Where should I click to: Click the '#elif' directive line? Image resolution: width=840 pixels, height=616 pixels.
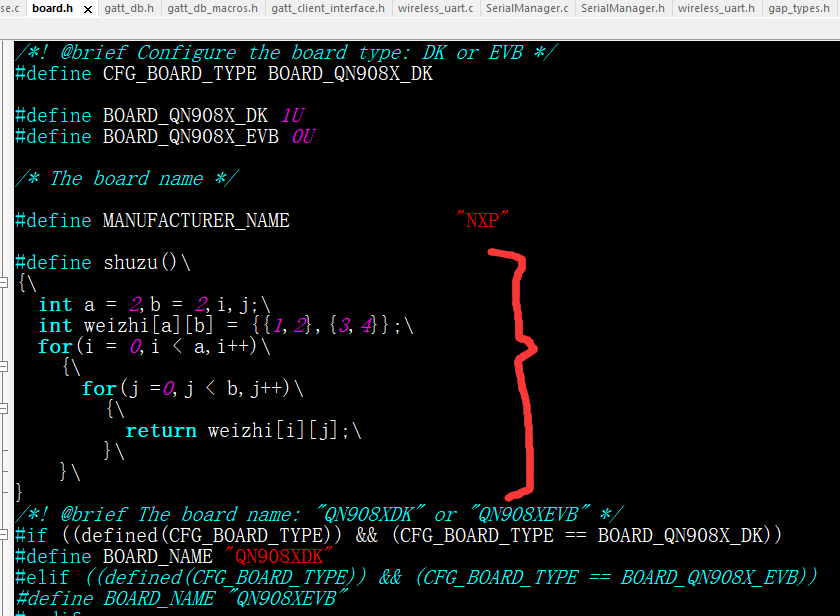pyautogui.click(x=417, y=577)
